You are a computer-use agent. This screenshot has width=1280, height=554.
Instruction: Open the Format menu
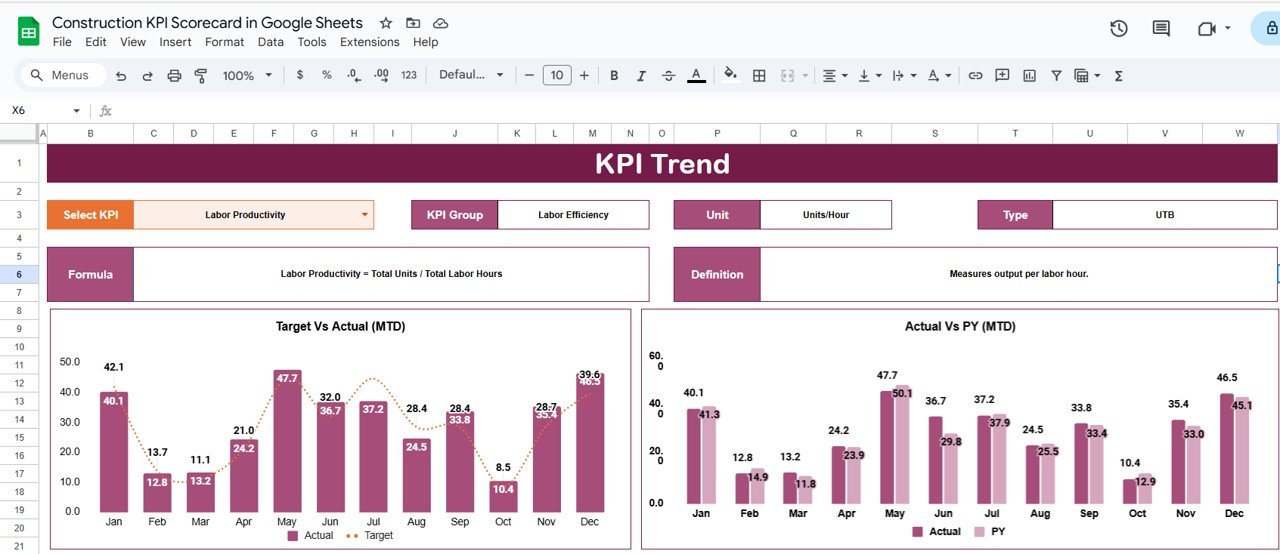coord(224,42)
